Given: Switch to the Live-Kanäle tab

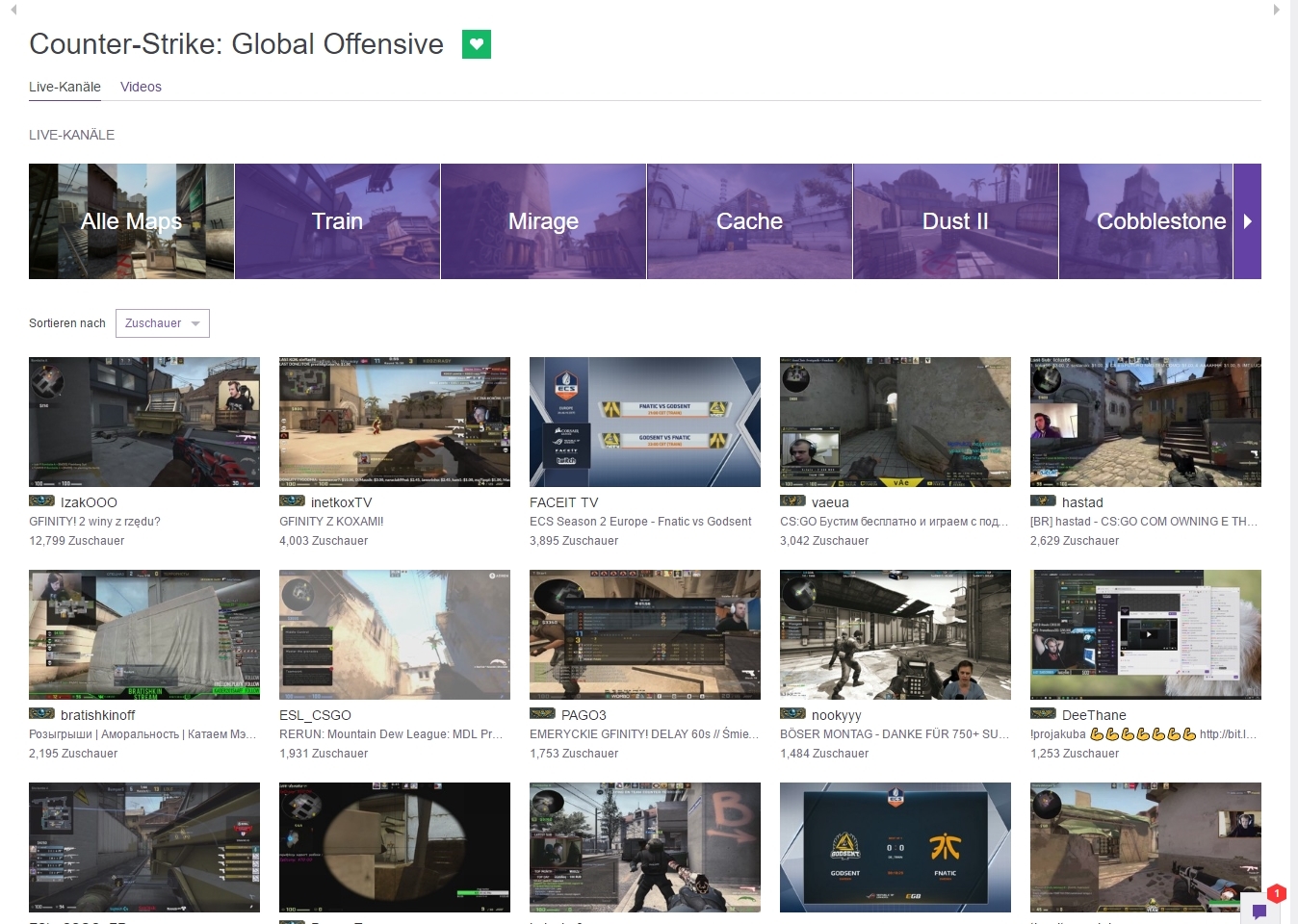Looking at the screenshot, I should pyautogui.click(x=65, y=87).
